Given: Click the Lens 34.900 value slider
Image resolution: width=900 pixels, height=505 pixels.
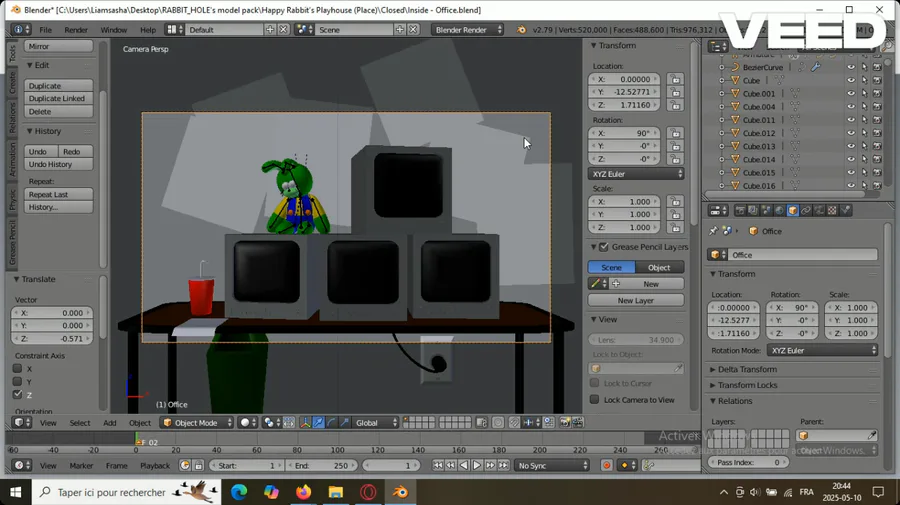Looking at the screenshot, I should coord(635,340).
